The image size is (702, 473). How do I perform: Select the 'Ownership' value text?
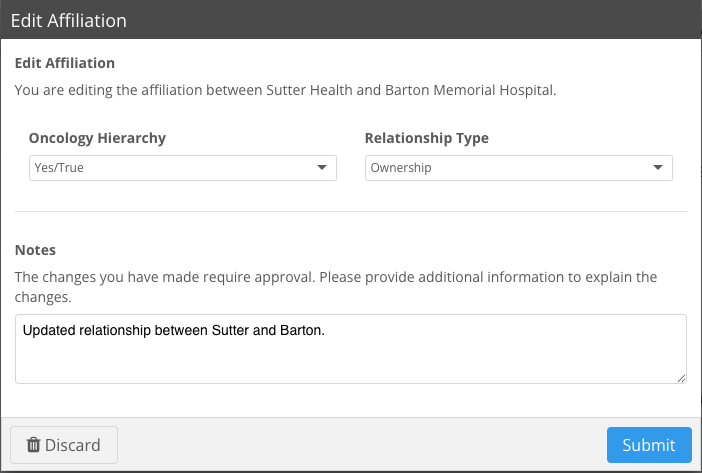point(401,168)
